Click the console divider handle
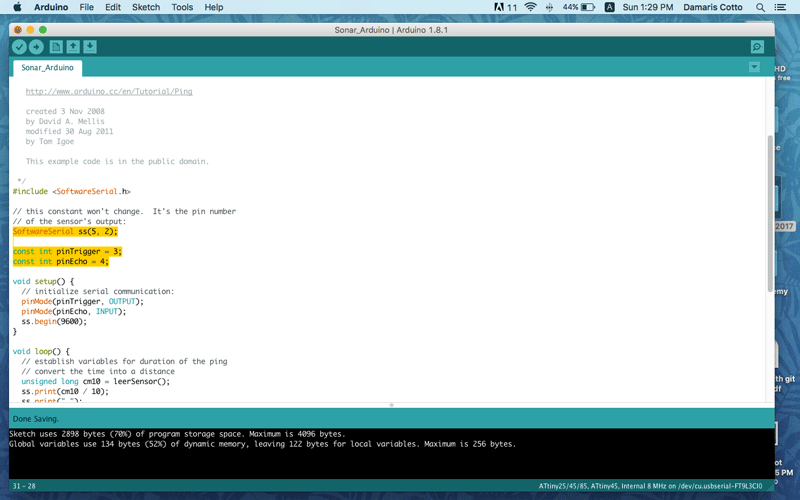Viewport: 800px width, 500px height. click(391, 405)
